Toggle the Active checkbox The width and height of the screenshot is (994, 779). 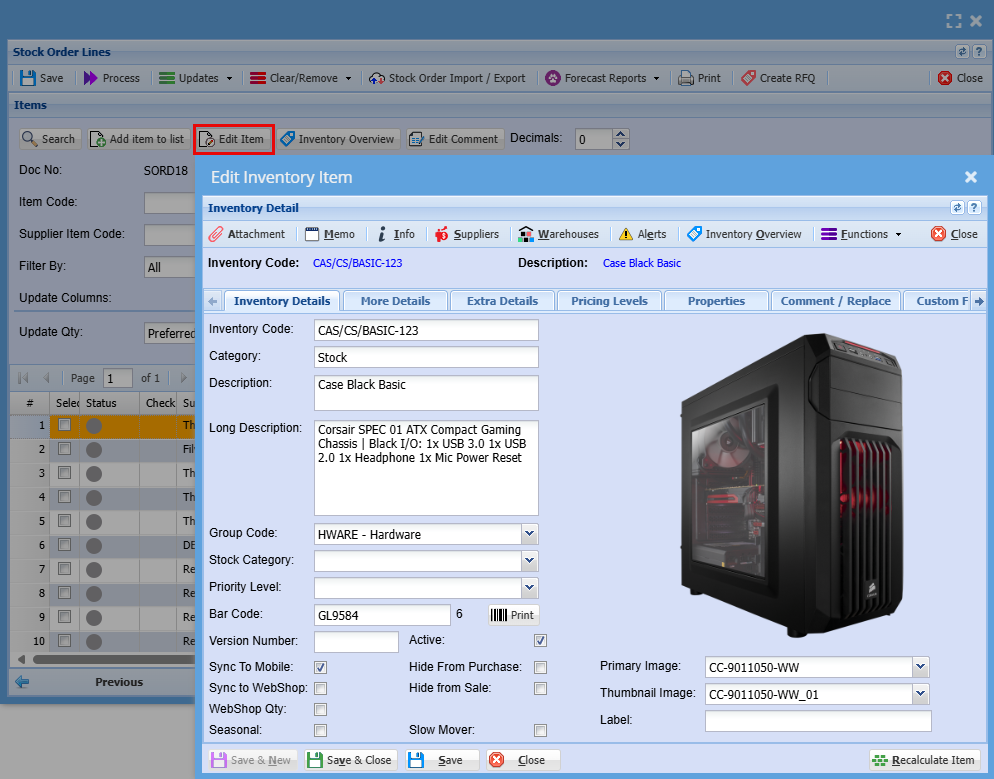pyautogui.click(x=540, y=640)
